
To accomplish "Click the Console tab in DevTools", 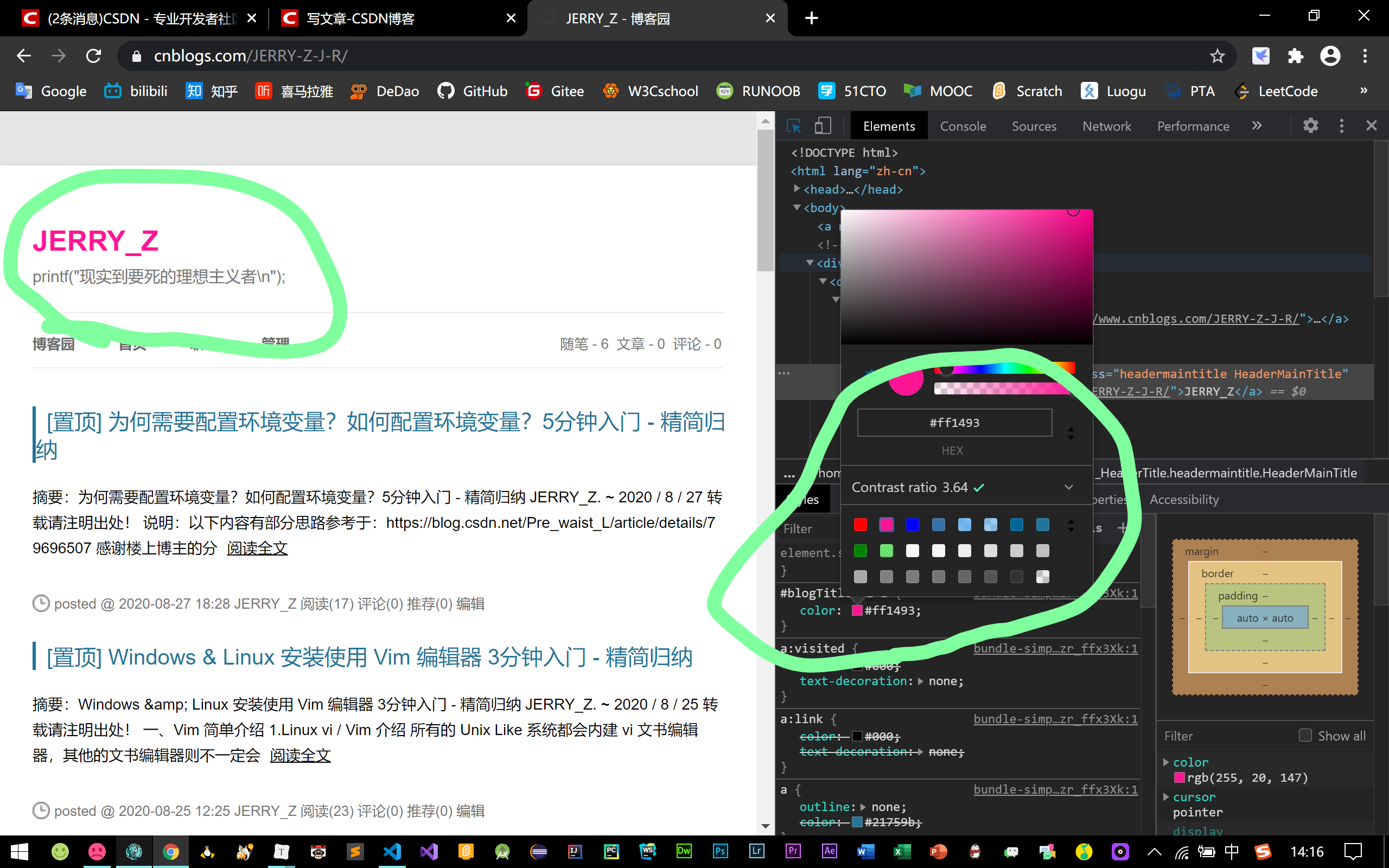I will (963, 125).
